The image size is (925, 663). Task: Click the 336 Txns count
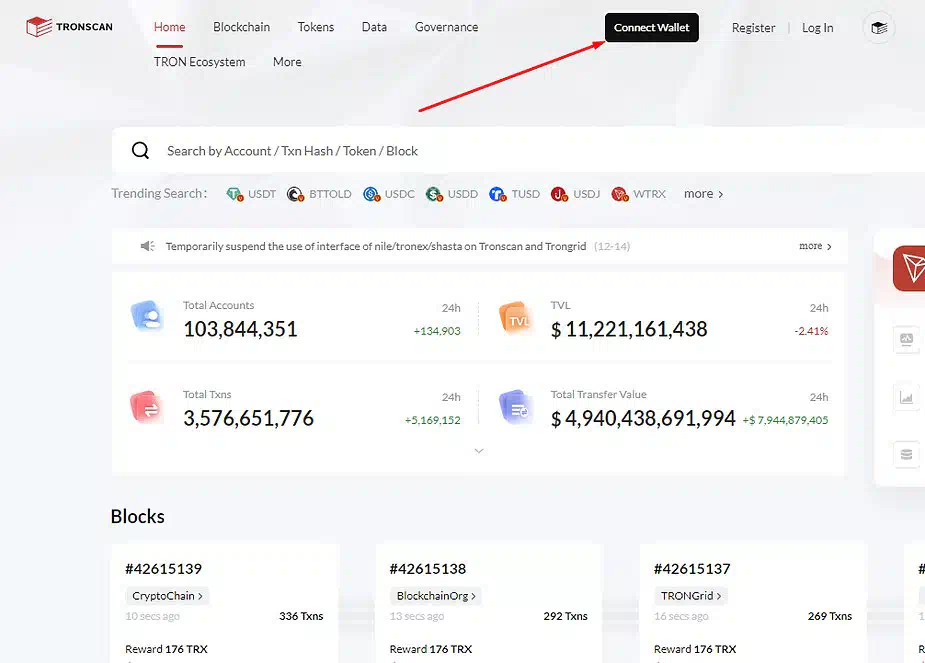click(x=301, y=616)
